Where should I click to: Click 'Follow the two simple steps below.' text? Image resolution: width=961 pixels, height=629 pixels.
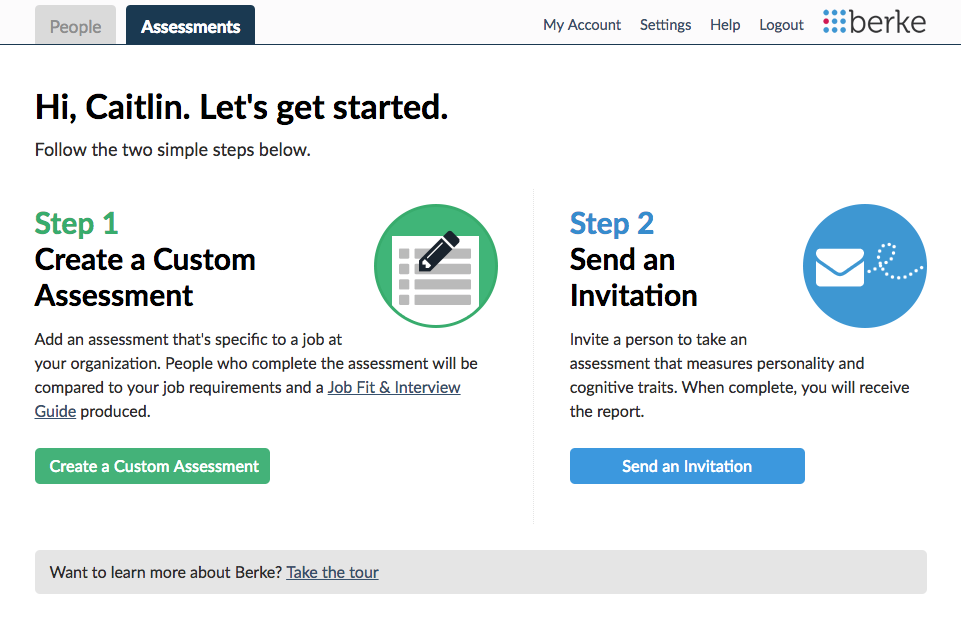tap(172, 150)
